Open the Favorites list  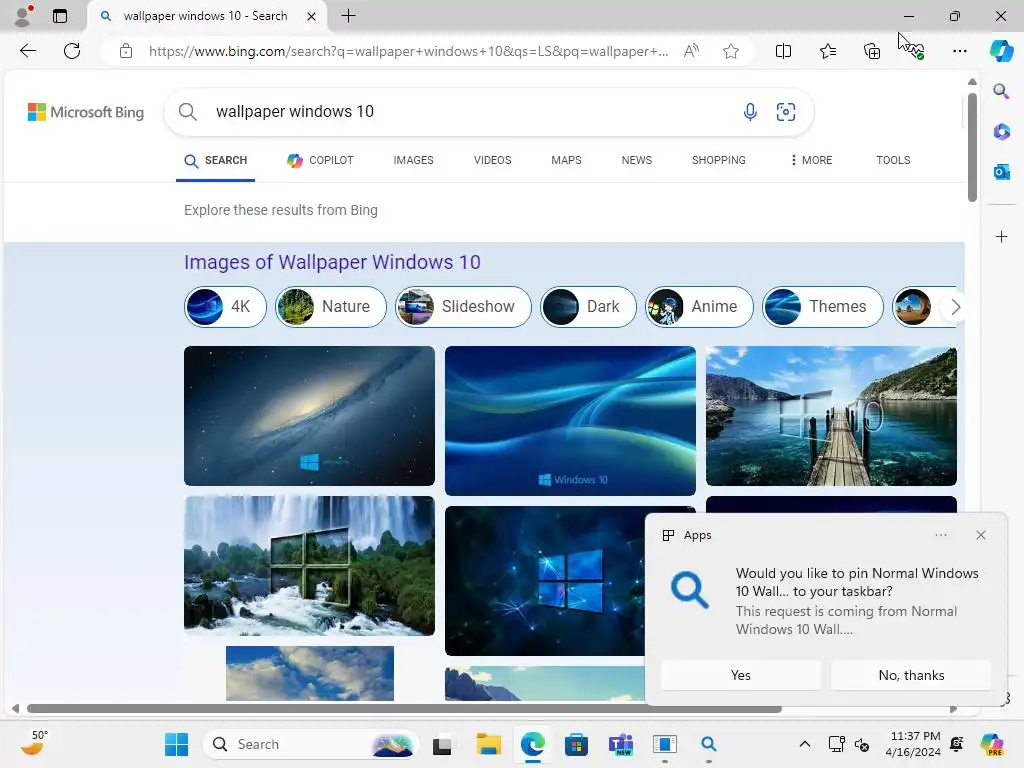827,51
